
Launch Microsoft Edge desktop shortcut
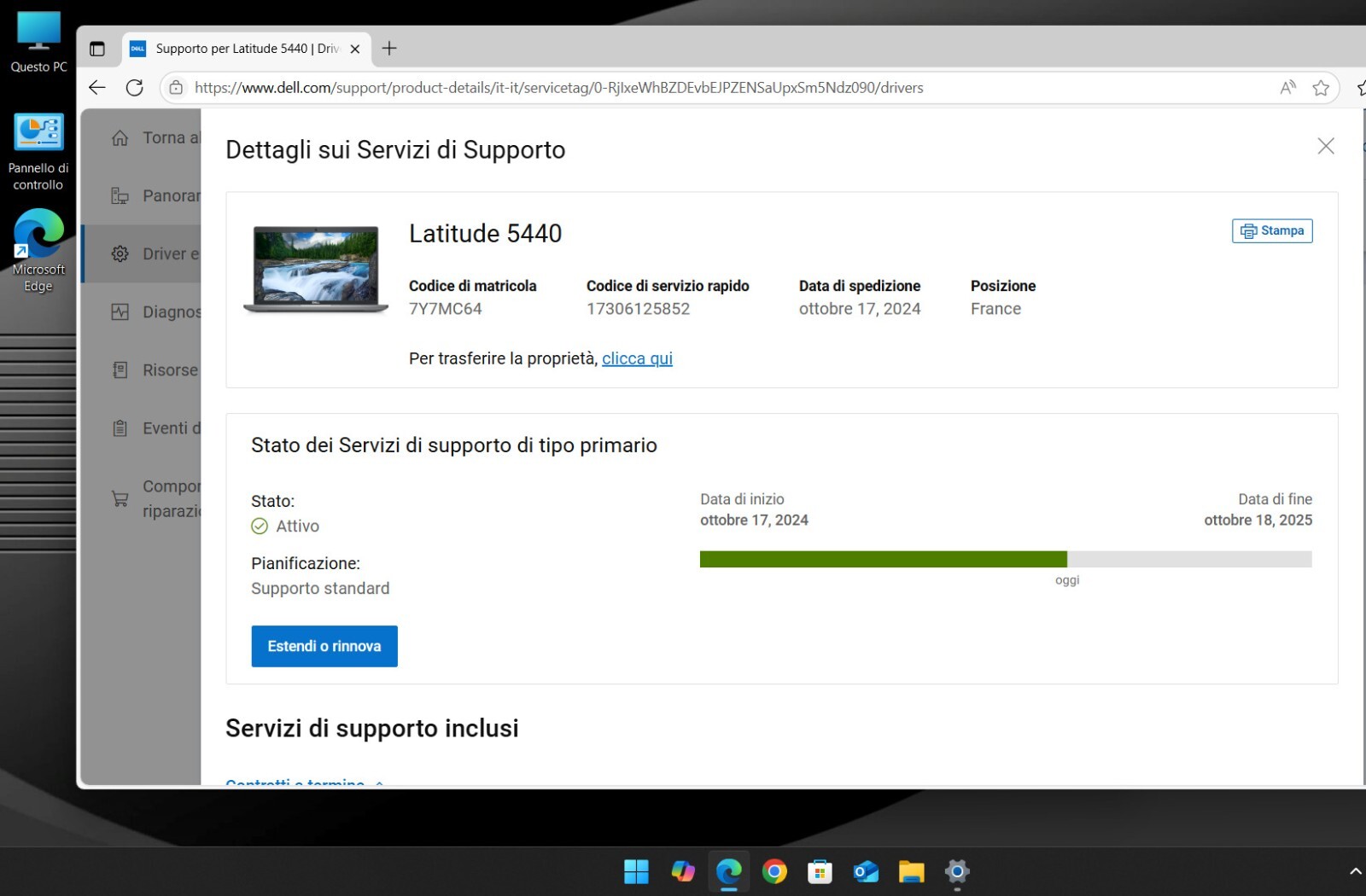[38, 251]
